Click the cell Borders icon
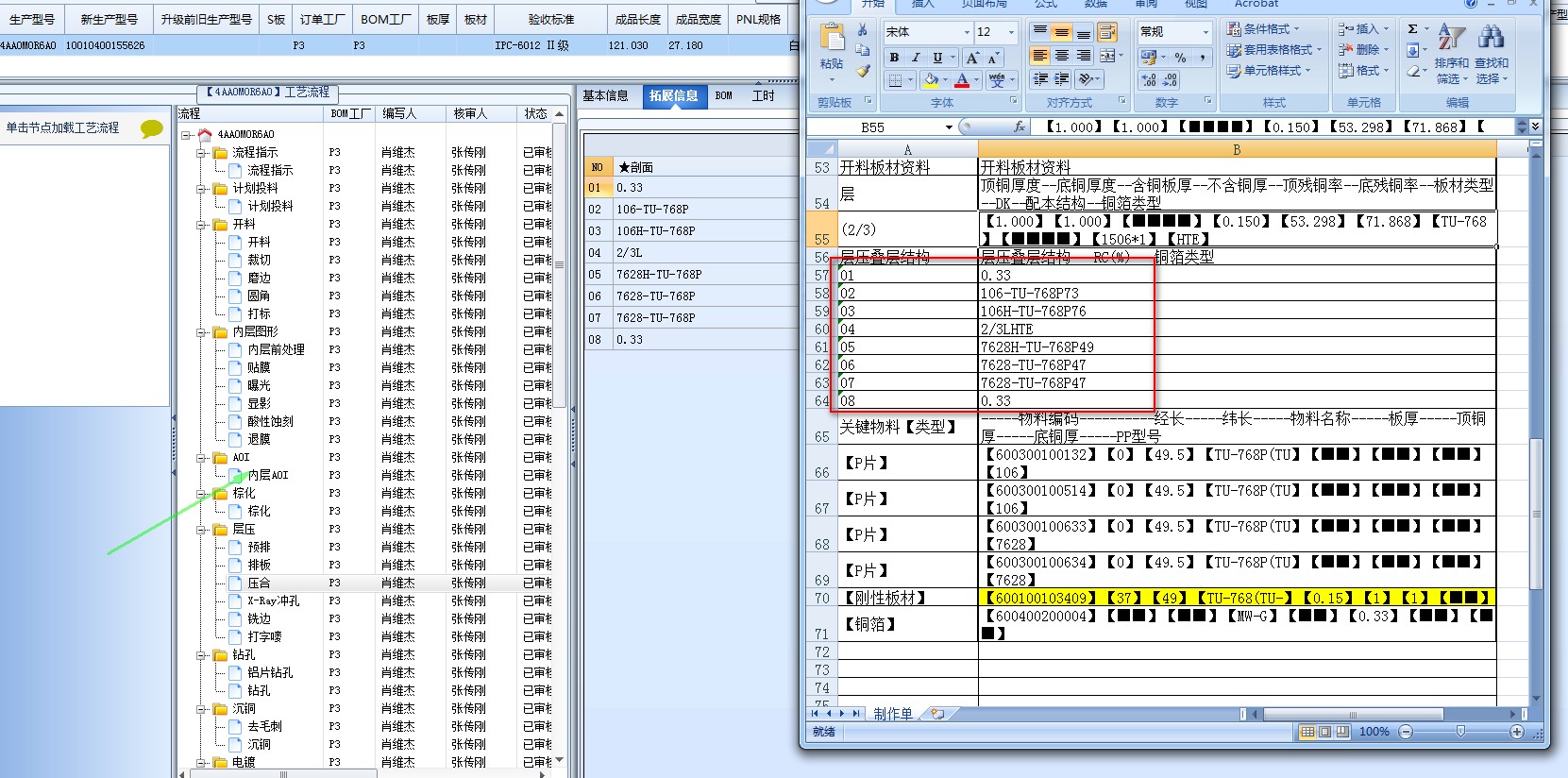 click(896, 80)
